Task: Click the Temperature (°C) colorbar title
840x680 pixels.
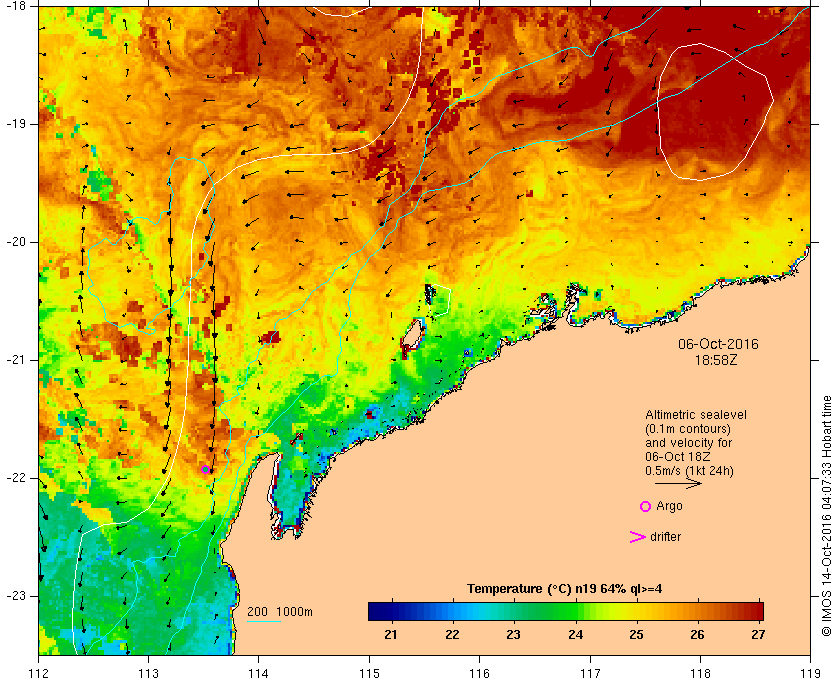Action: pos(565,589)
